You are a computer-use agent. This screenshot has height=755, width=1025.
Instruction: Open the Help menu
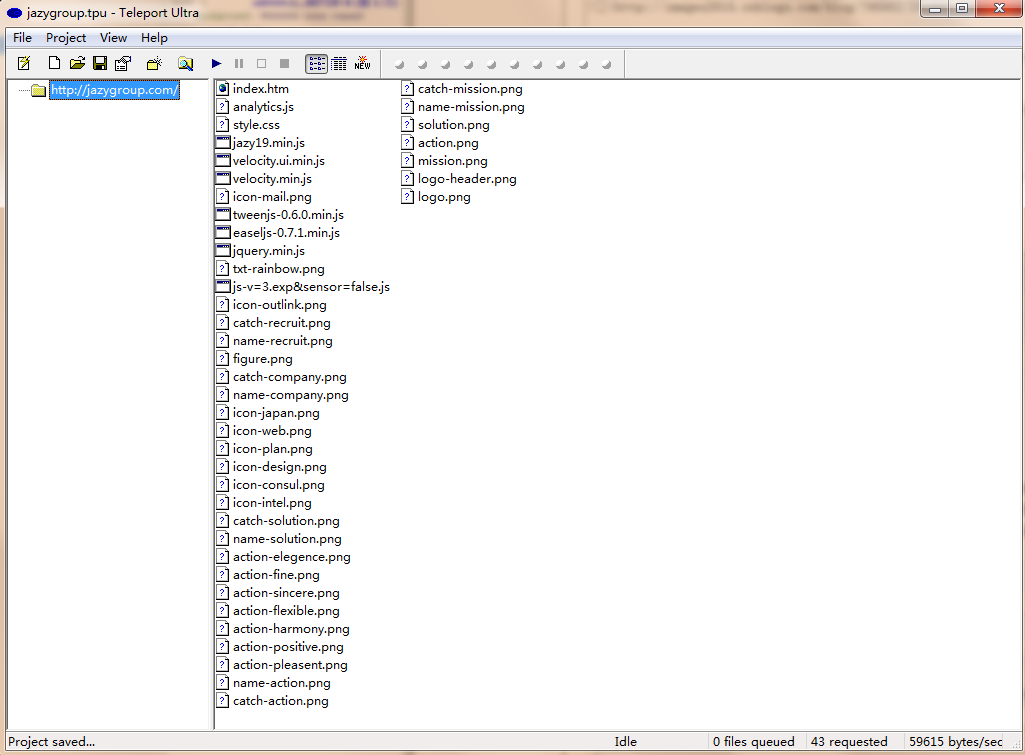point(154,37)
